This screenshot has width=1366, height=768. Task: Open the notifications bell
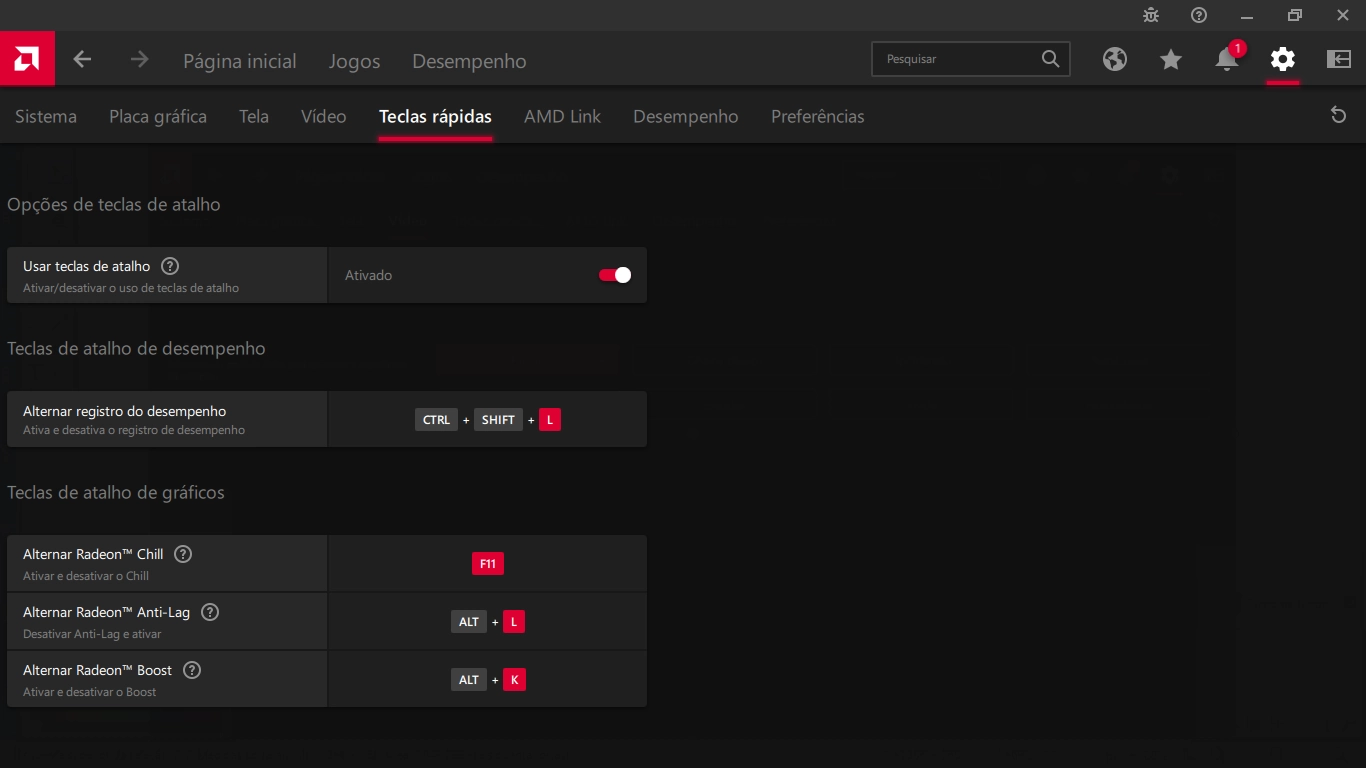click(1227, 60)
